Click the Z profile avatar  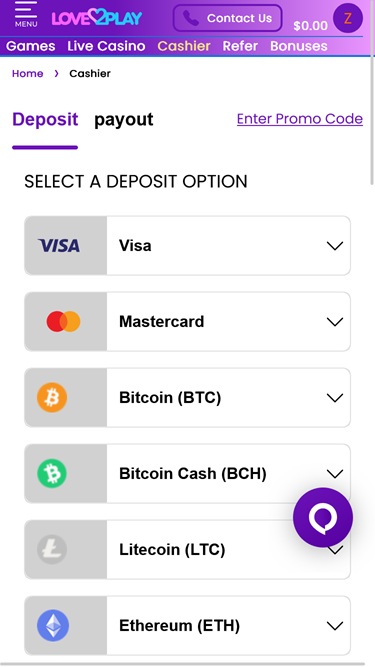[x=348, y=18]
